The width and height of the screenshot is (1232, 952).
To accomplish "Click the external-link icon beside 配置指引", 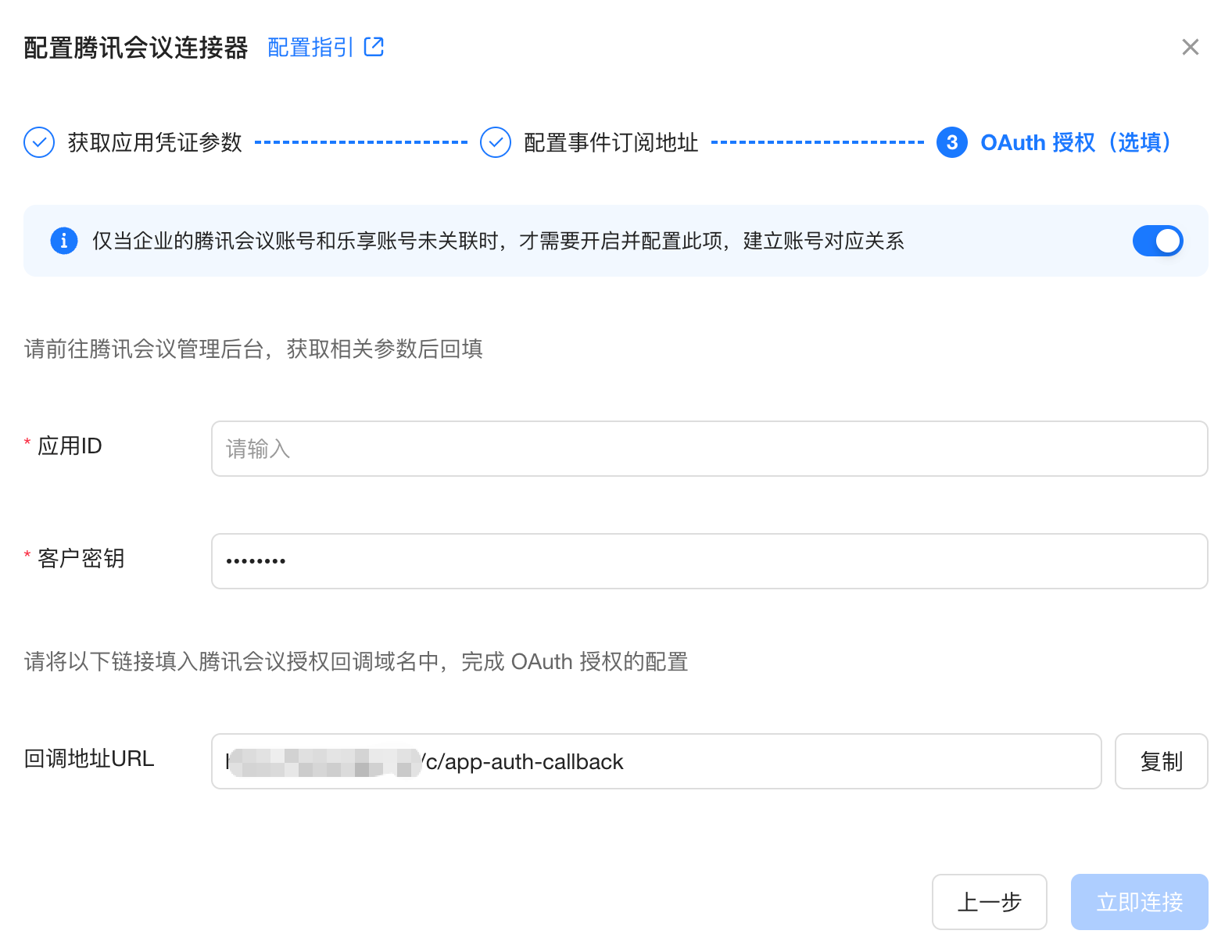I will click(x=374, y=47).
